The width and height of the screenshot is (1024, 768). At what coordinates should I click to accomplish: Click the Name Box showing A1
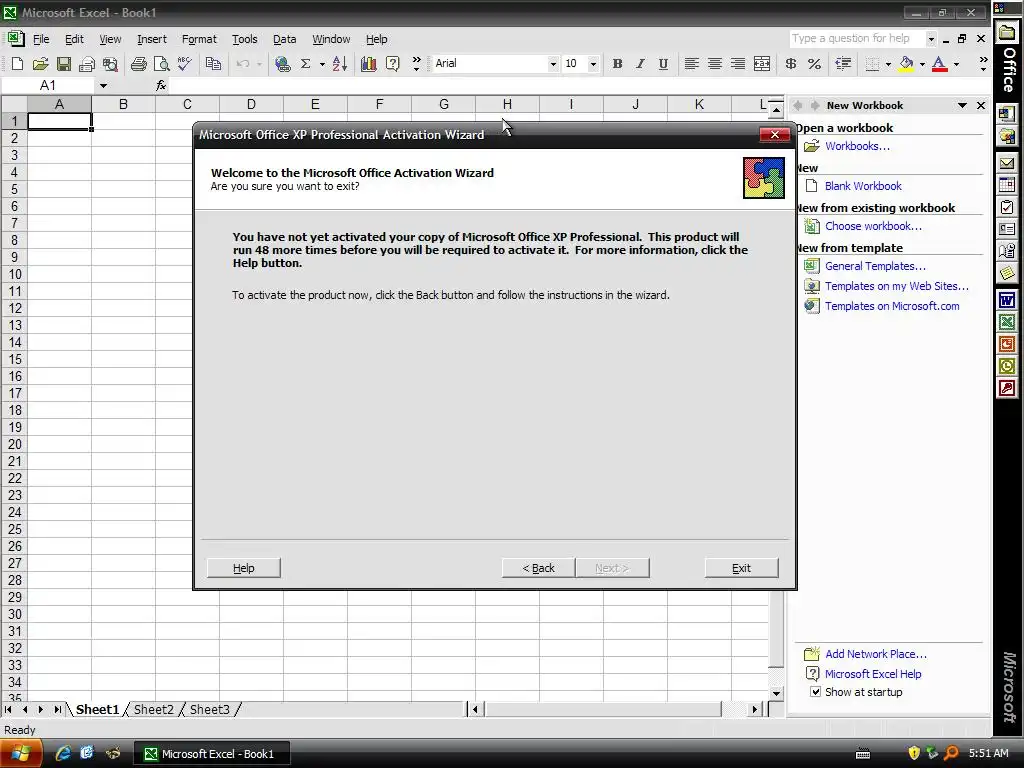49,86
